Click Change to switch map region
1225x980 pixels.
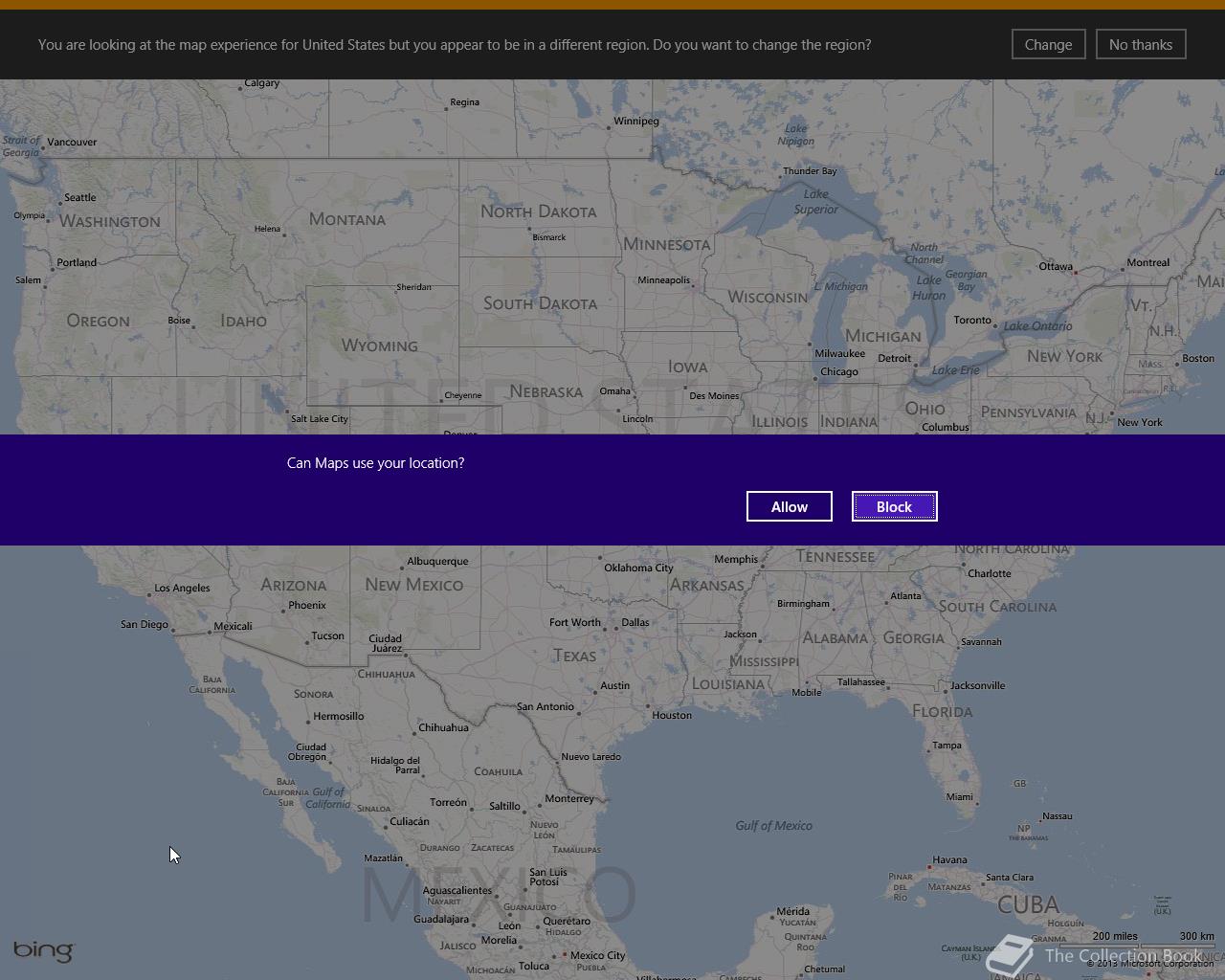[1048, 44]
